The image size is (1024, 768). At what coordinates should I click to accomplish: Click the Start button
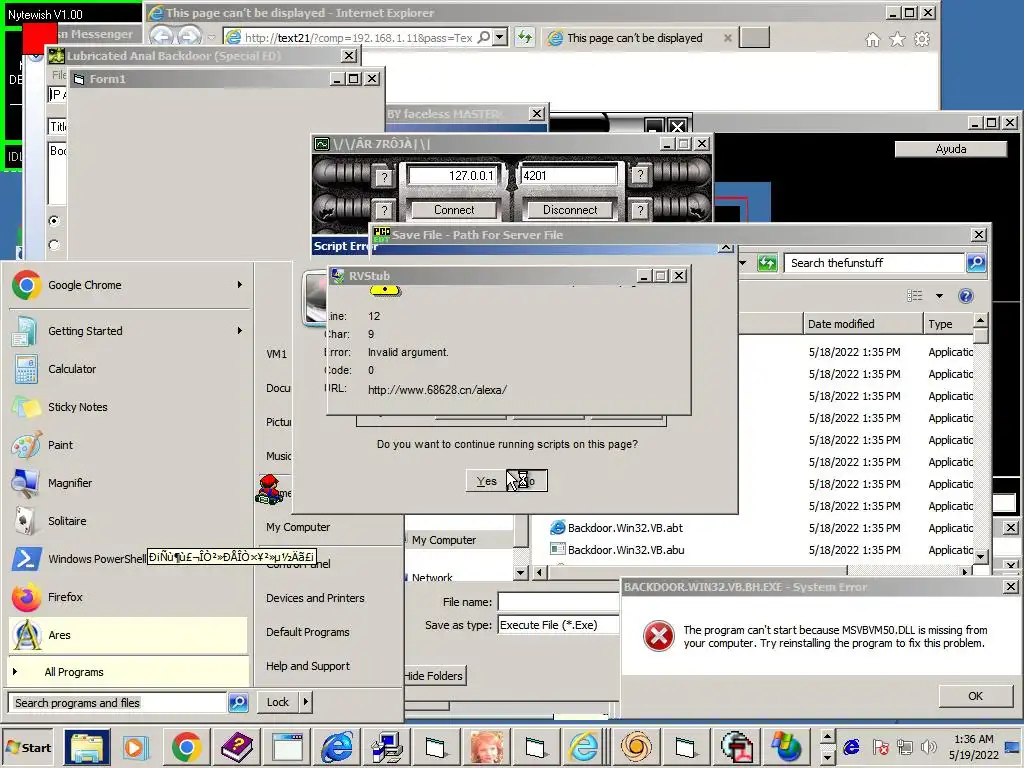click(x=29, y=746)
